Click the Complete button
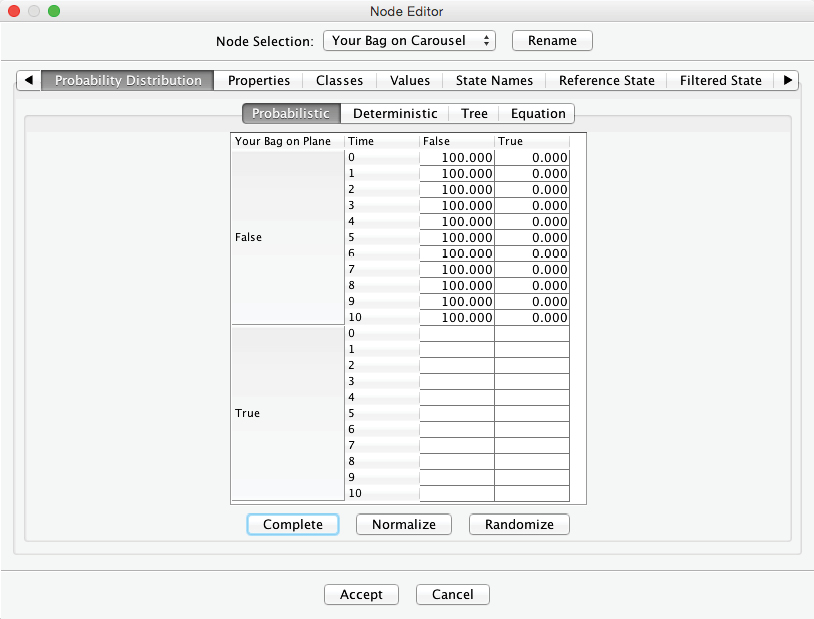The height and width of the screenshot is (619, 814). pyautogui.click(x=293, y=524)
